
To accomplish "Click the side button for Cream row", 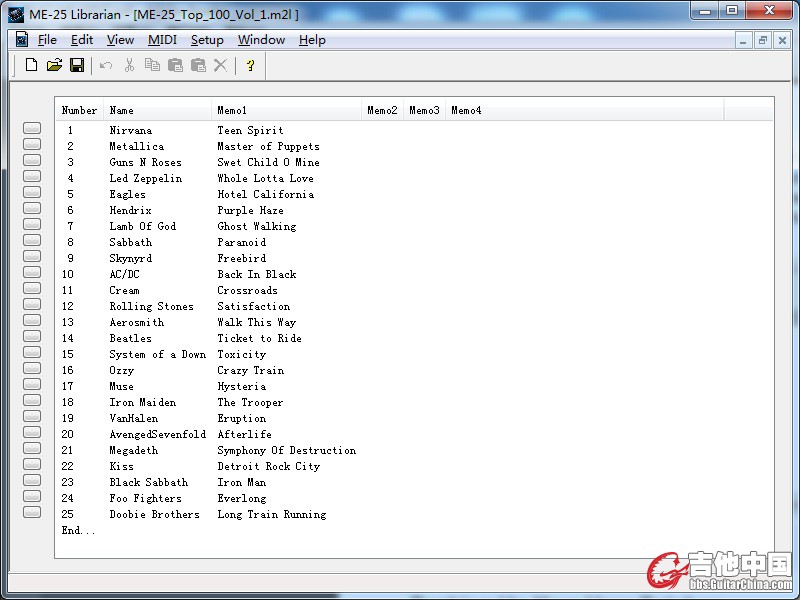I will (32, 288).
